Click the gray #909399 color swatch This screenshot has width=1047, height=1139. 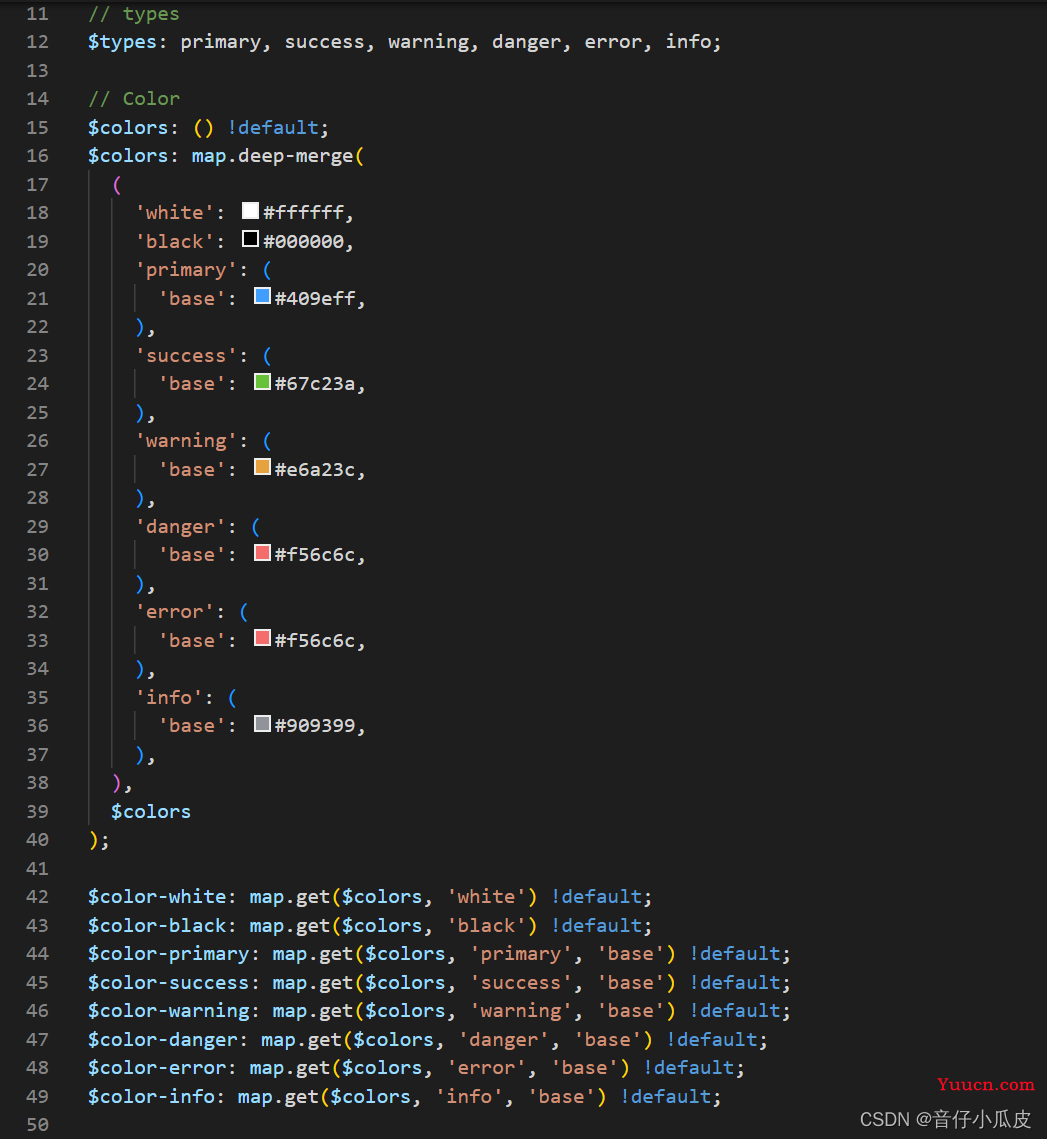pos(262,723)
